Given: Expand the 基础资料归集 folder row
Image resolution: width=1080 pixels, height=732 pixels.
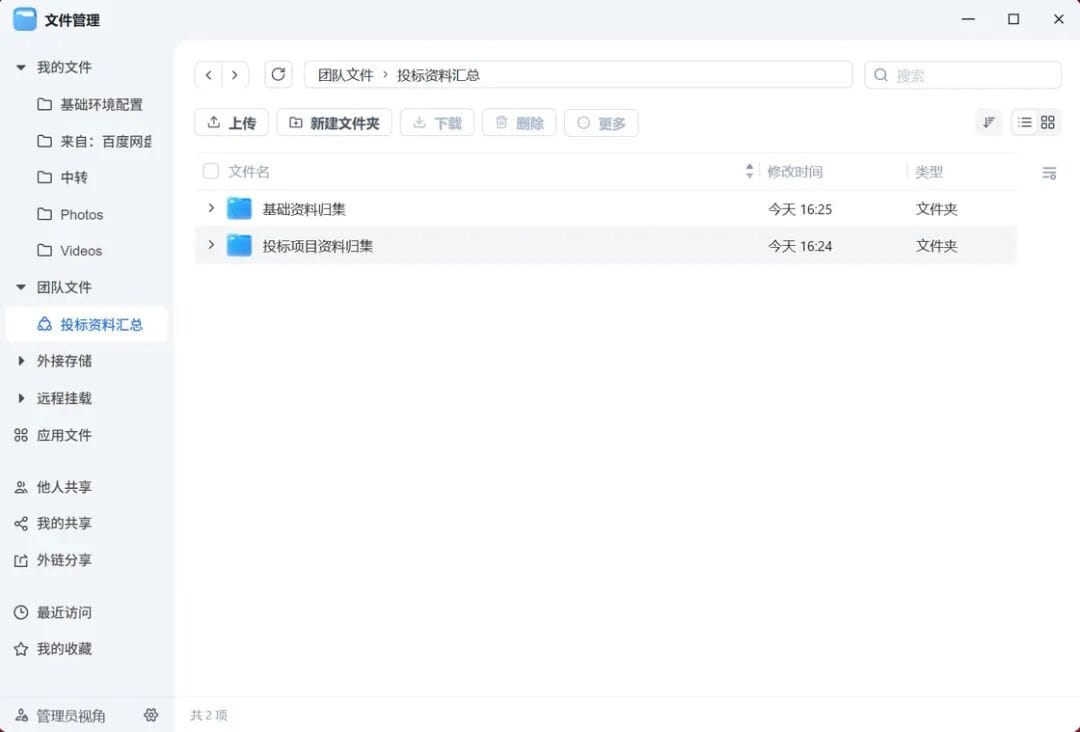Looking at the screenshot, I should [x=211, y=208].
